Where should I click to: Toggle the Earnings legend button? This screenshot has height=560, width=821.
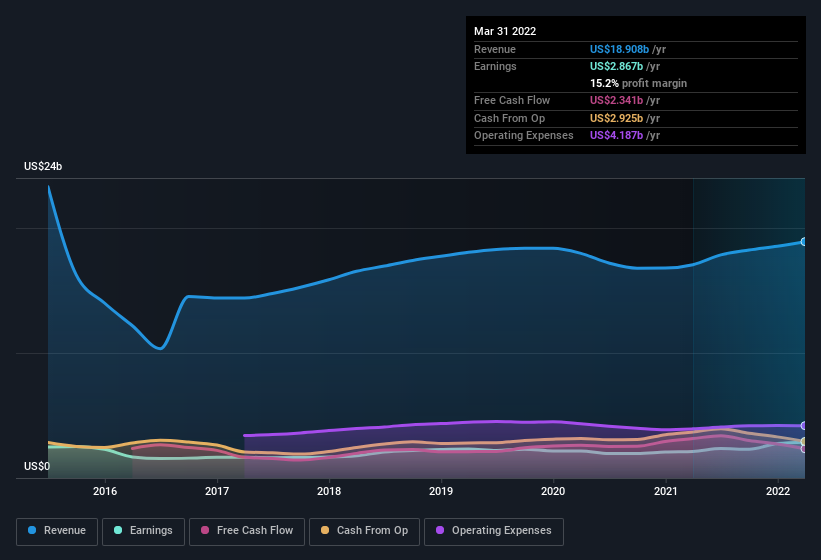(x=143, y=531)
